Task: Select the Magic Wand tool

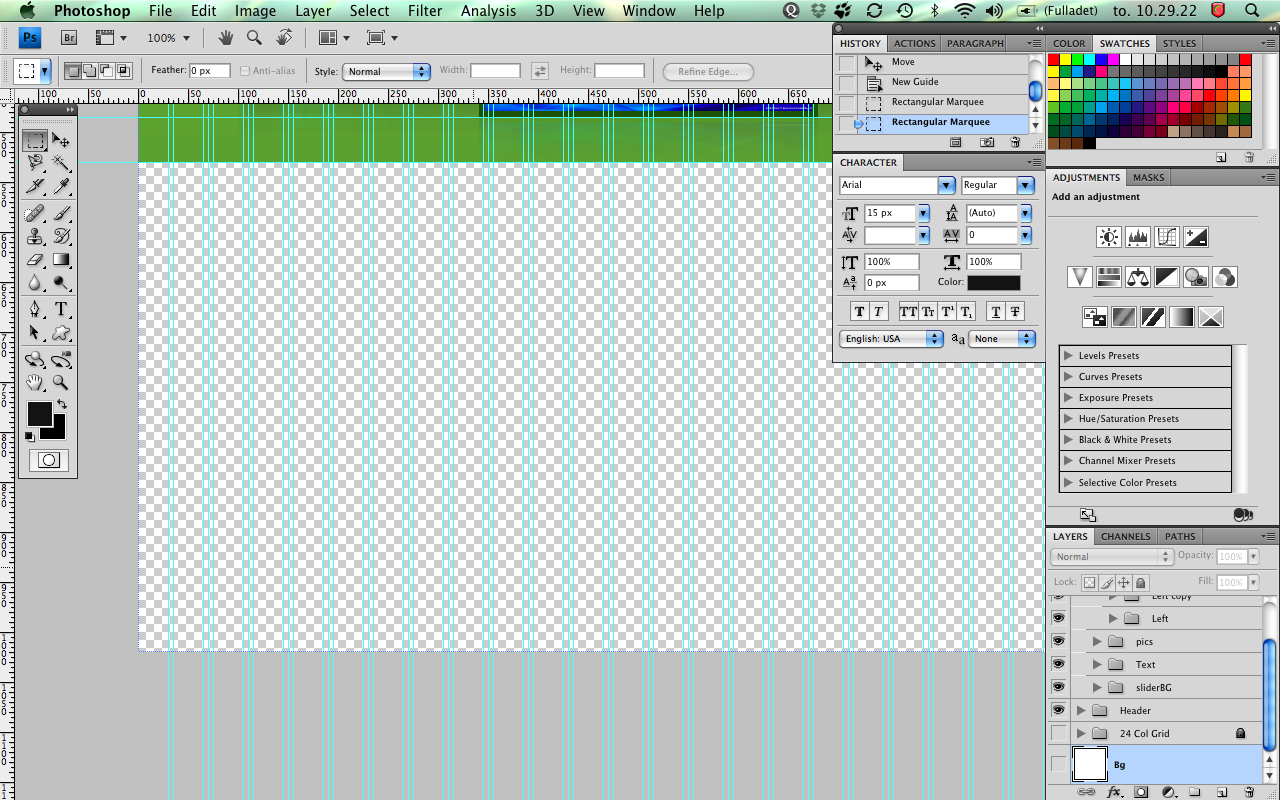Action: pyautogui.click(x=61, y=163)
